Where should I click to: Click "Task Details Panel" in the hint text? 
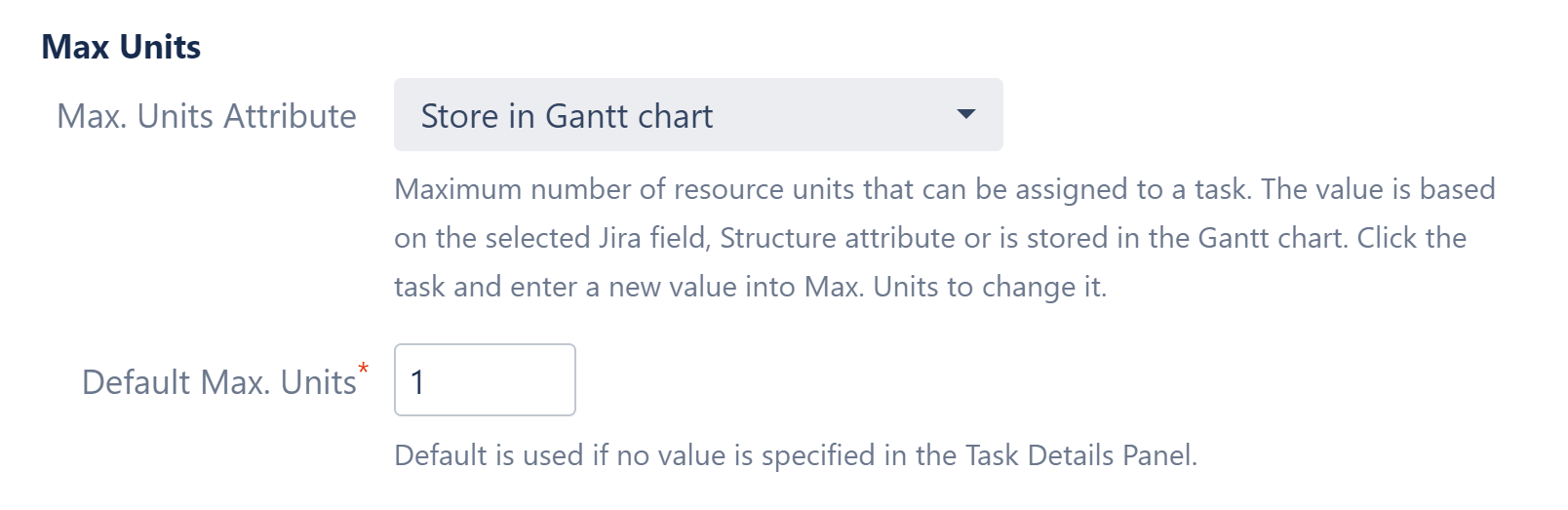[x=1079, y=455]
